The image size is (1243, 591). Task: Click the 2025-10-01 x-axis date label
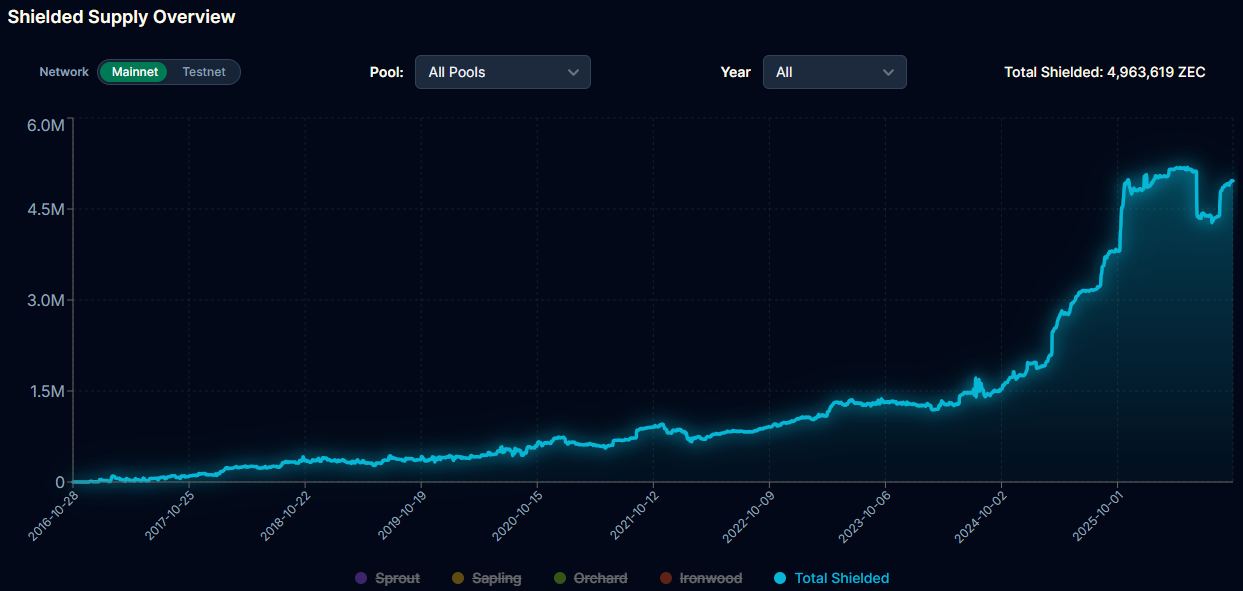point(1099,515)
